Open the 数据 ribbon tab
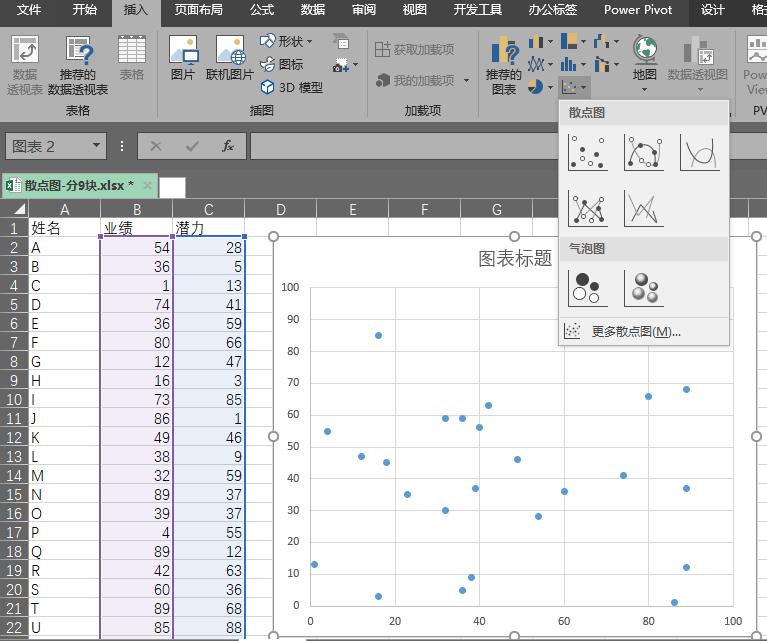Image resolution: width=767 pixels, height=641 pixels. coord(312,10)
